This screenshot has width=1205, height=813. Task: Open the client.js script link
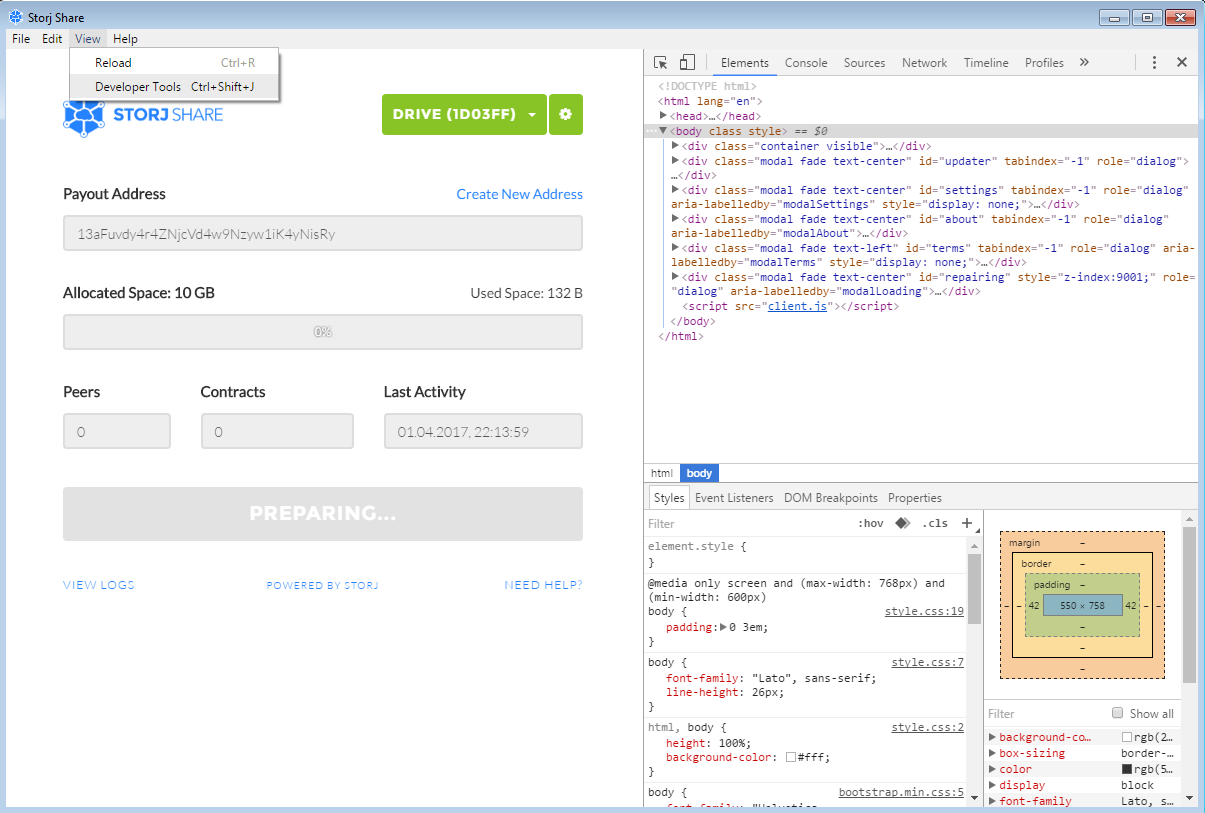pos(797,306)
